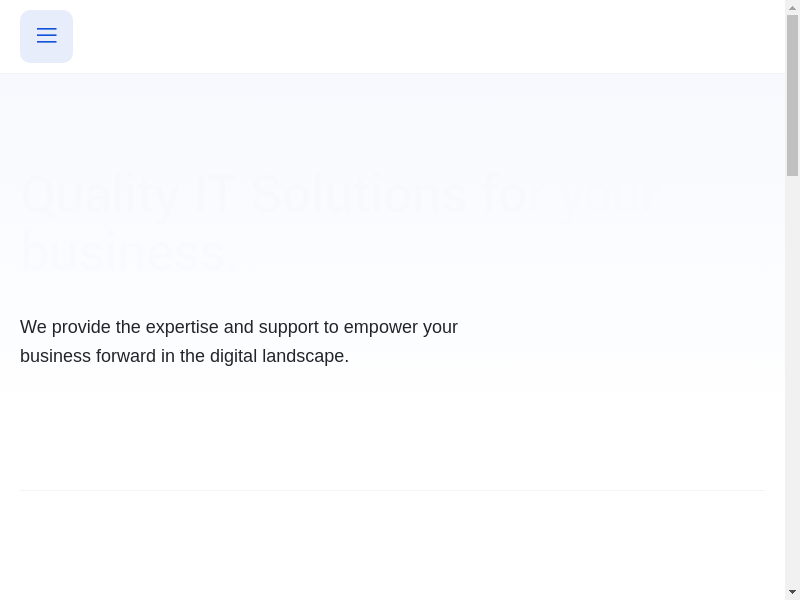Click the scrollbar track below the thumb

[793, 380]
